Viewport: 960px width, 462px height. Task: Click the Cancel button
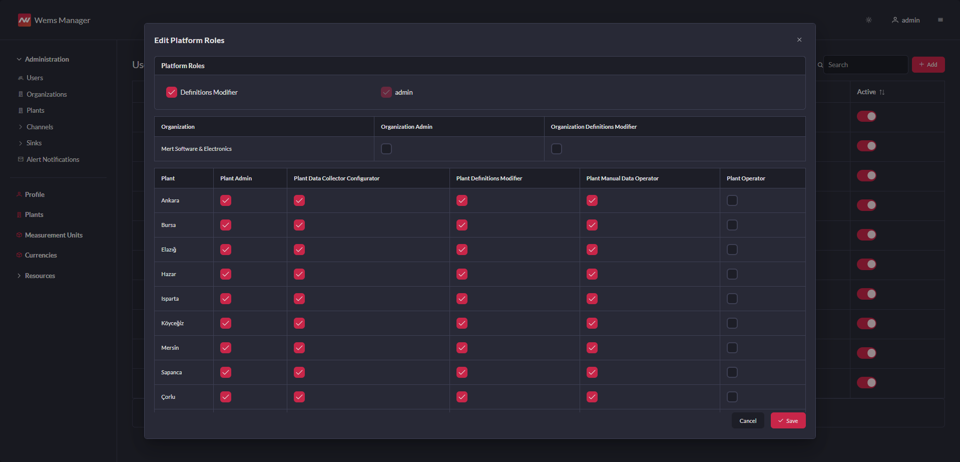point(747,421)
